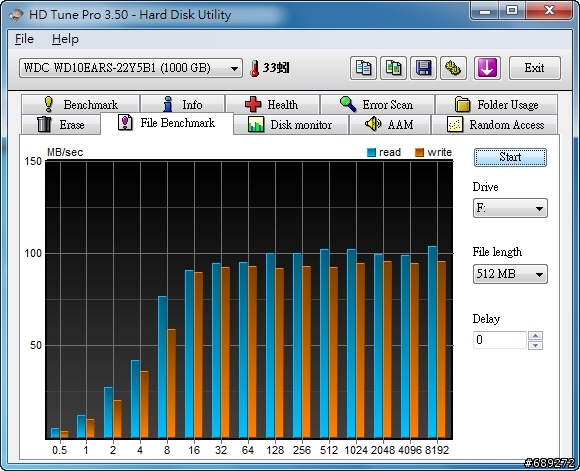Open the options wrench icon
The width and height of the screenshot is (580, 471).
(453, 68)
